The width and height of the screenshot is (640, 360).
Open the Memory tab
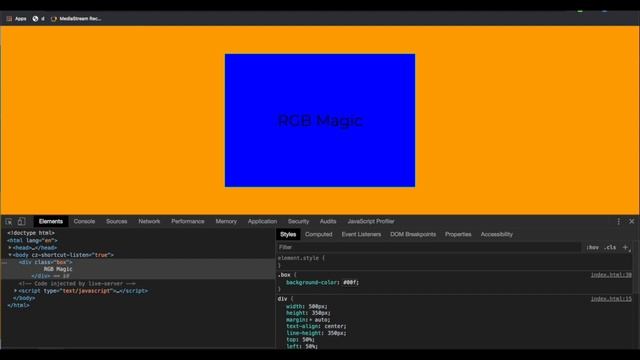tap(226, 221)
